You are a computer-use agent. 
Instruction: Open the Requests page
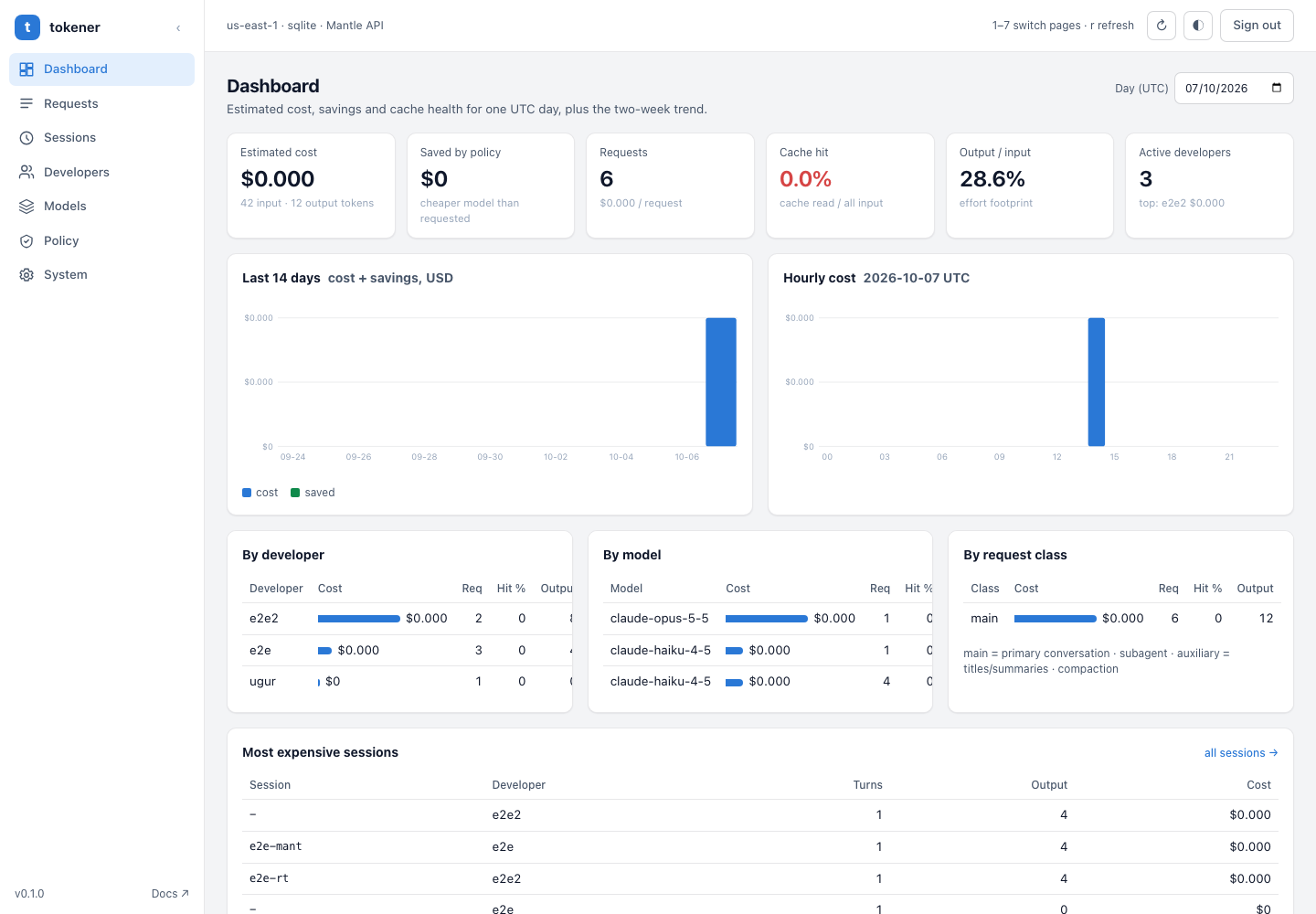(101, 103)
